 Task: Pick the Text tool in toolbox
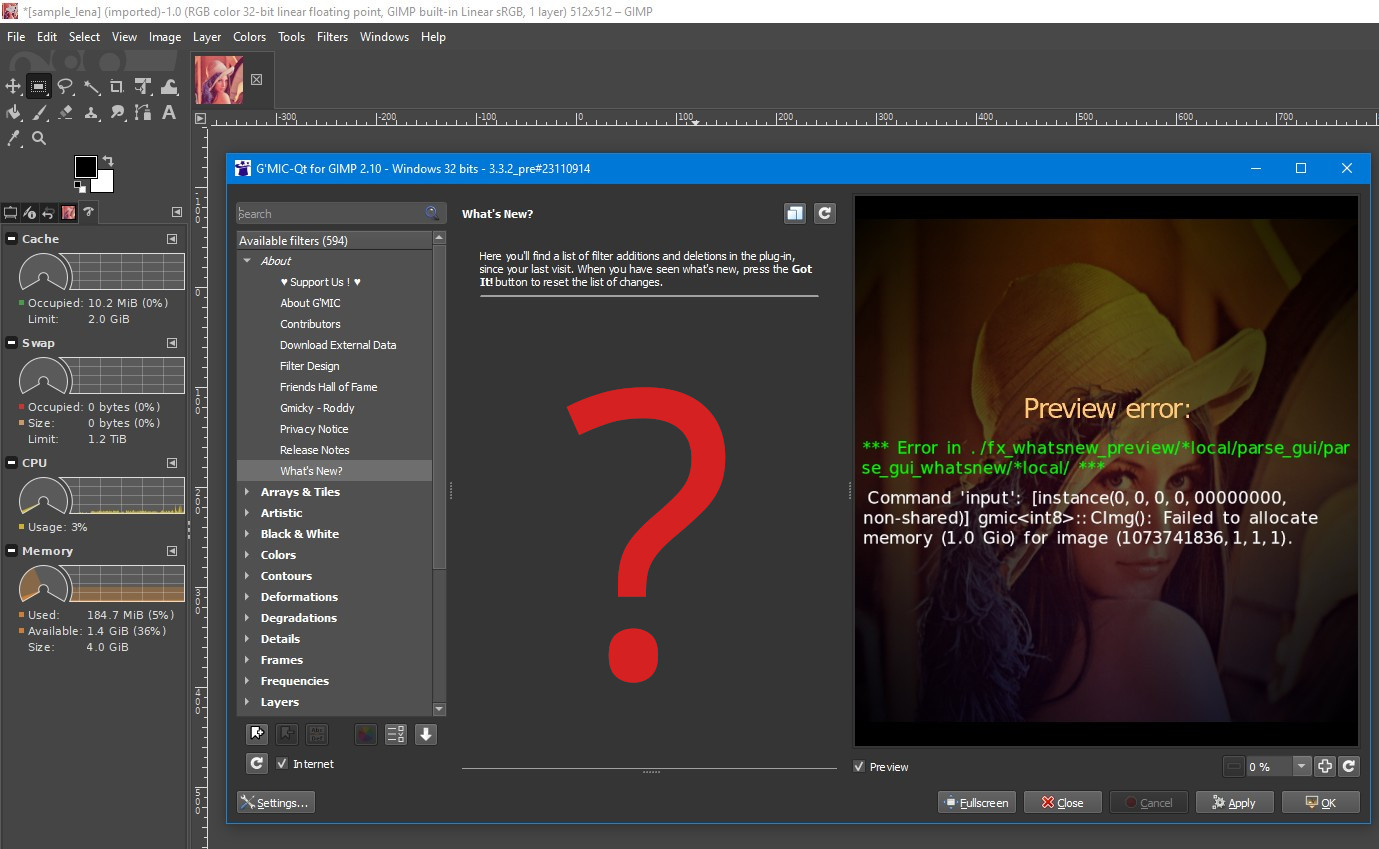point(169,113)
